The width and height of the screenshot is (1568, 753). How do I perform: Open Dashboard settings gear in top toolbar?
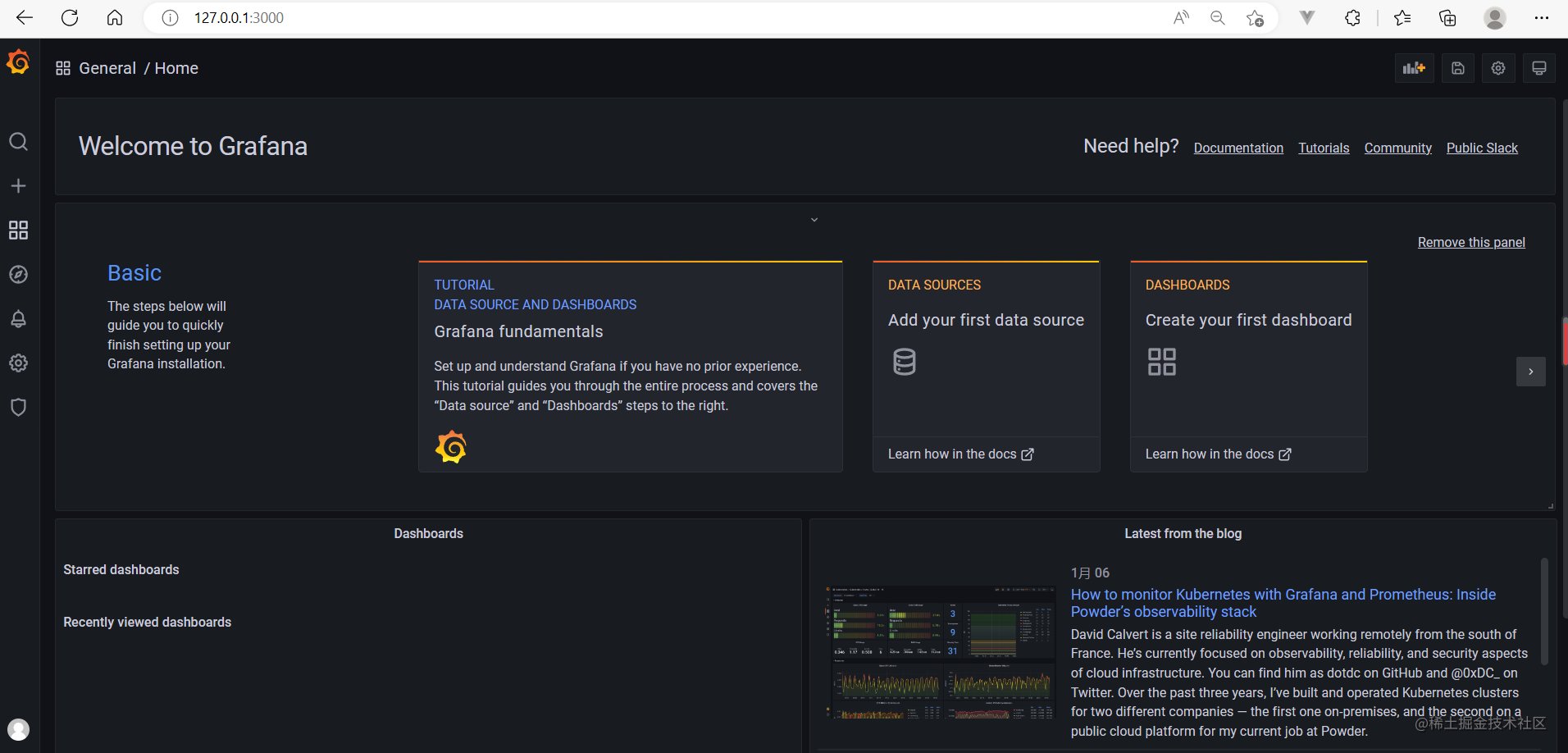pyautogui.click(x=1498, y=68)
